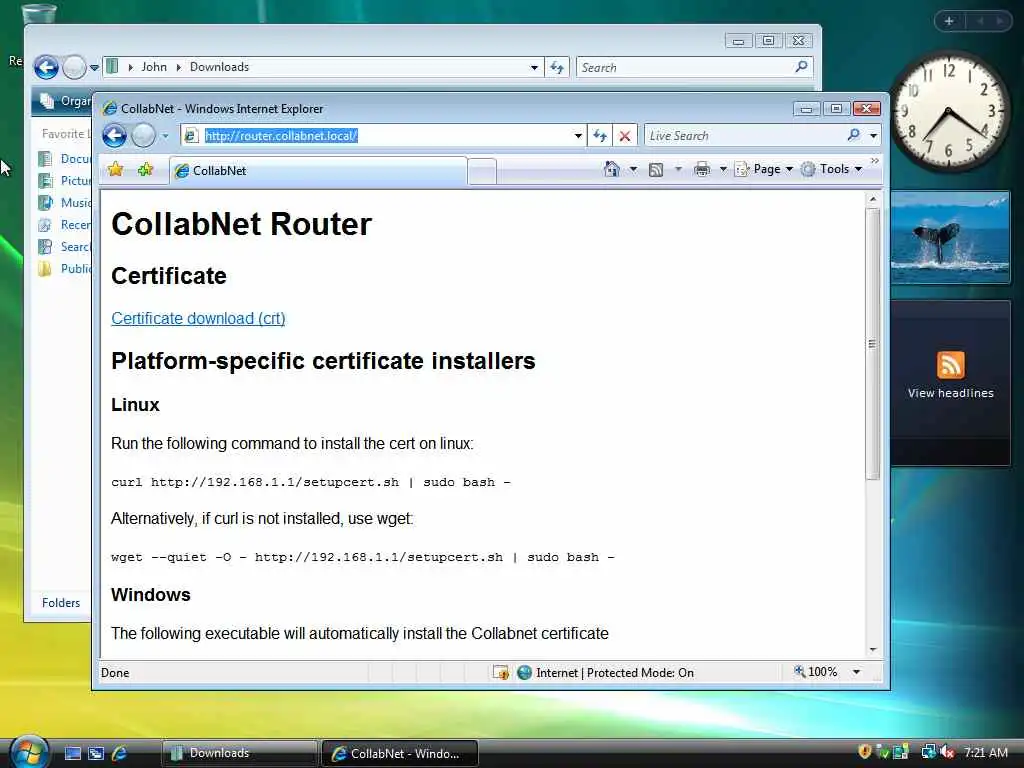Click the scroll down arrow in IE page
Image resolution: width=1024 pixels, height=768 pixels.
tap(872, 650)
